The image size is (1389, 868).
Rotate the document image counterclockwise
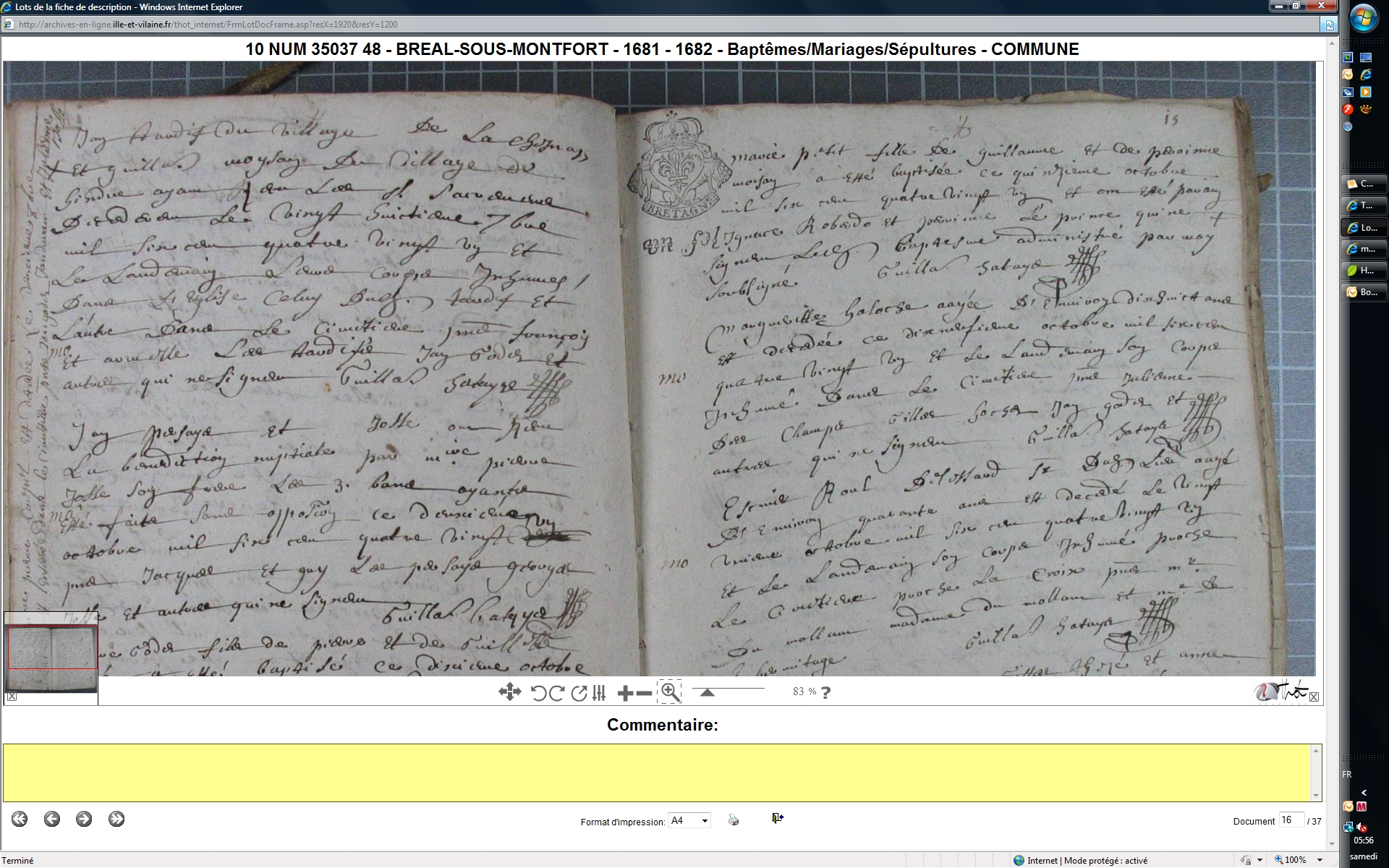tap(538, 693)
